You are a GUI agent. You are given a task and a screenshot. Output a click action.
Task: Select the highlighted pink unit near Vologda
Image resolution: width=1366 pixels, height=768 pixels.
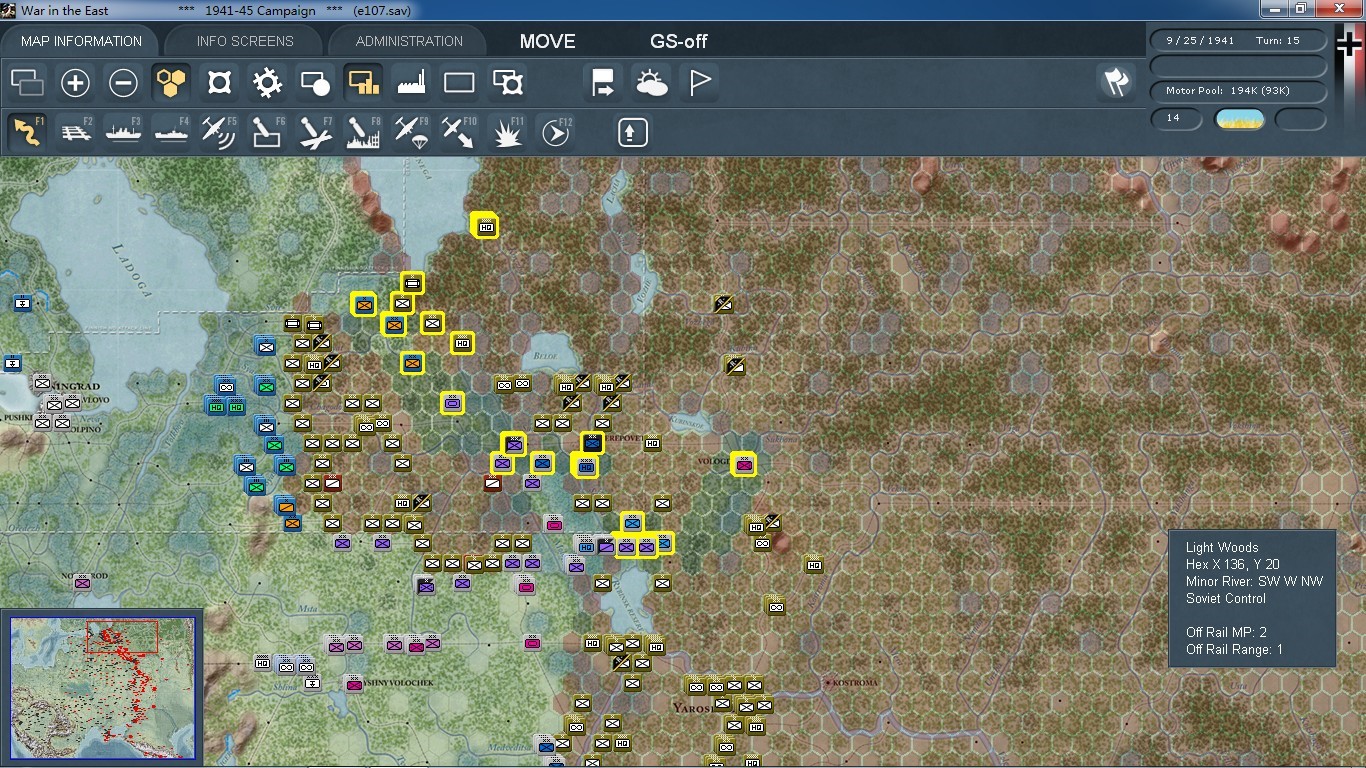743,464
